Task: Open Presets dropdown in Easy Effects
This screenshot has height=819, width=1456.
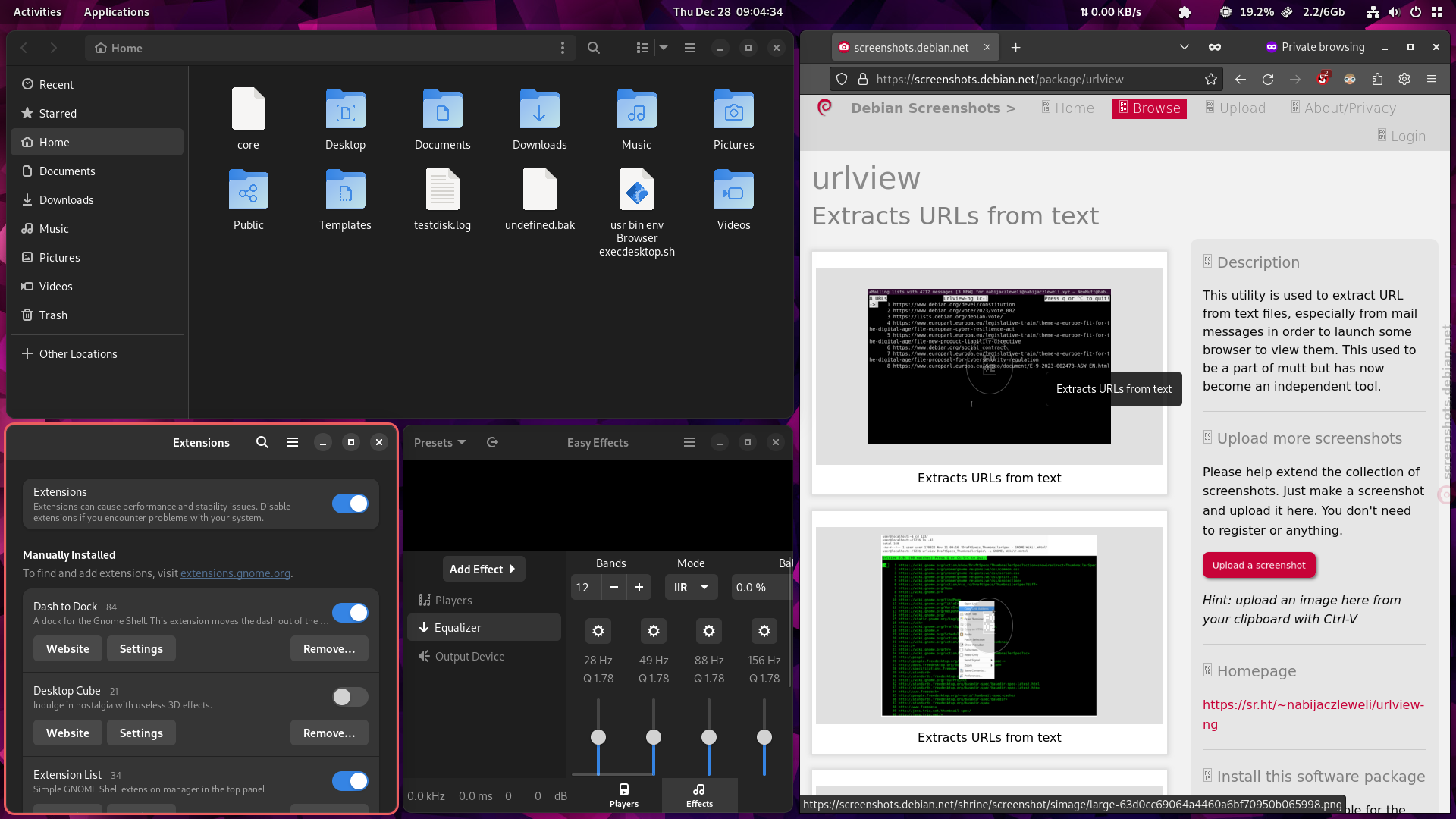Action: point(440,442)
